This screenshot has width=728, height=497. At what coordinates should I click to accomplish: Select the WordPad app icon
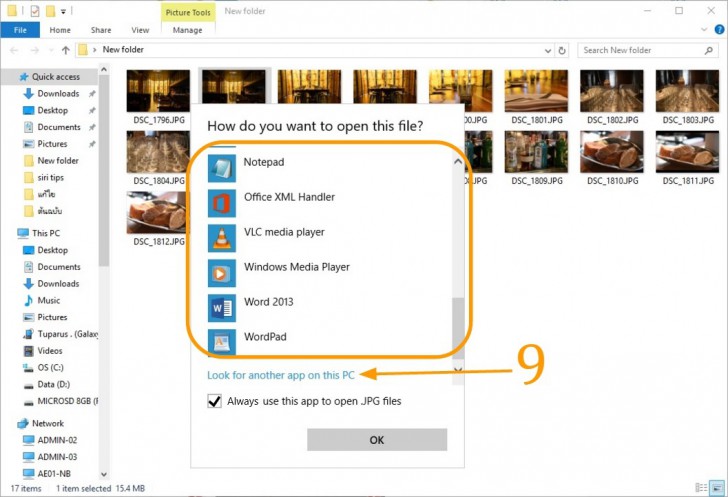pyautogui.click(x=221, y=342)
